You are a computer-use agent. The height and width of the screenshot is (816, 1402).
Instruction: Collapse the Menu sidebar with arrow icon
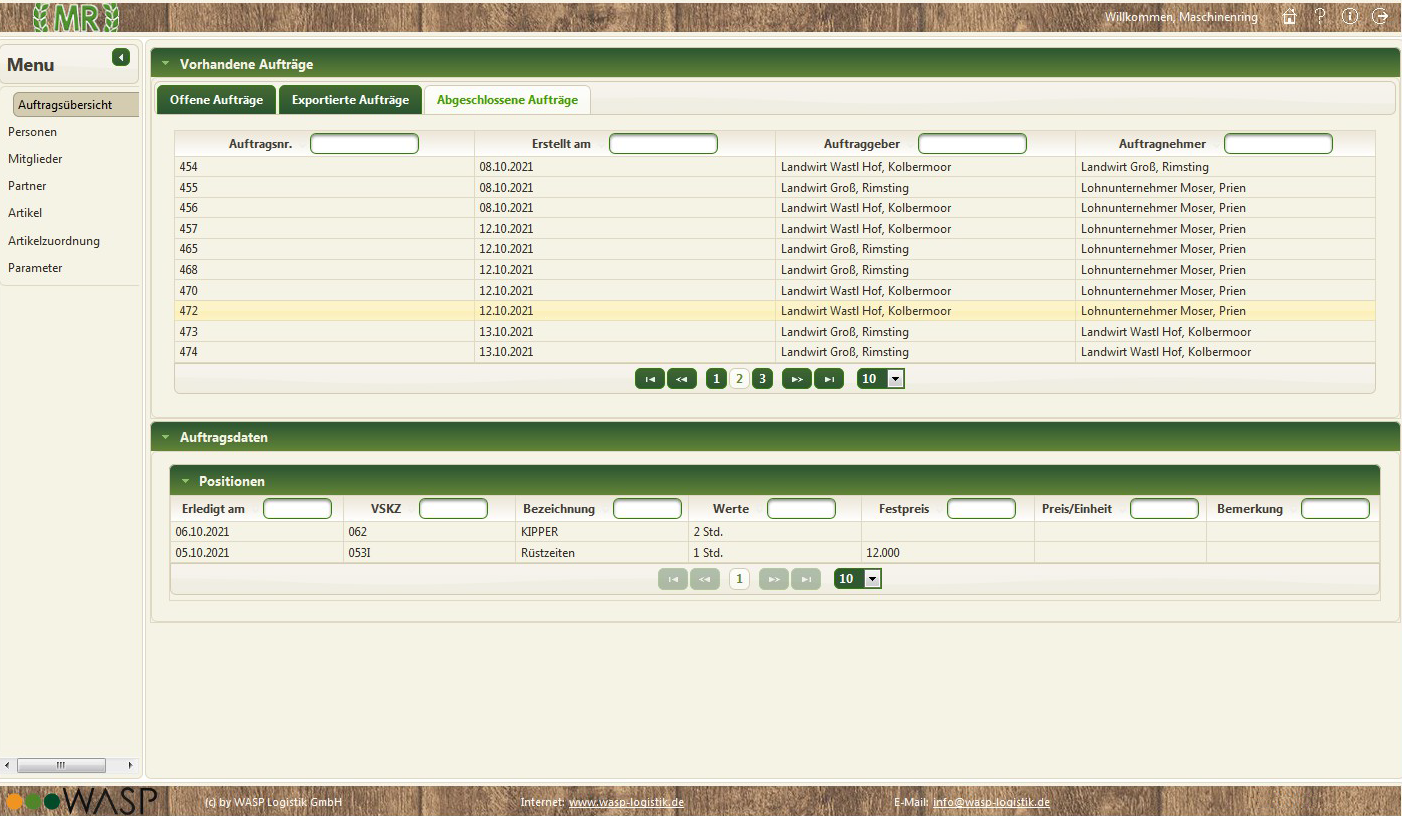click(x=121, y=58)
